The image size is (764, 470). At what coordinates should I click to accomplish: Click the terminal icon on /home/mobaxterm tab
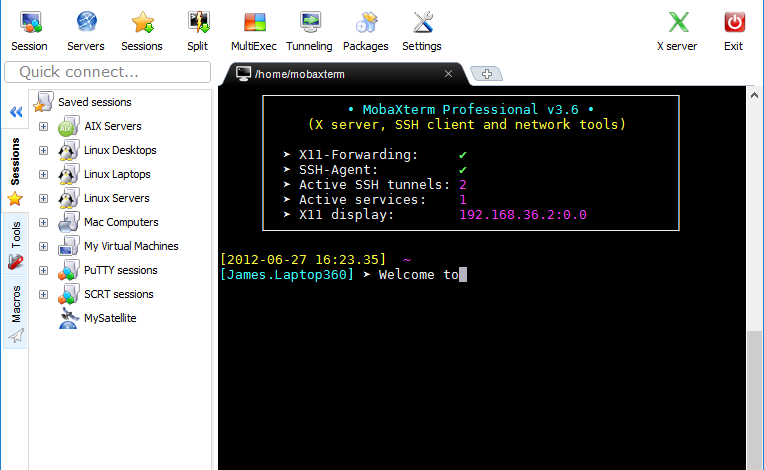coord(243,74)
